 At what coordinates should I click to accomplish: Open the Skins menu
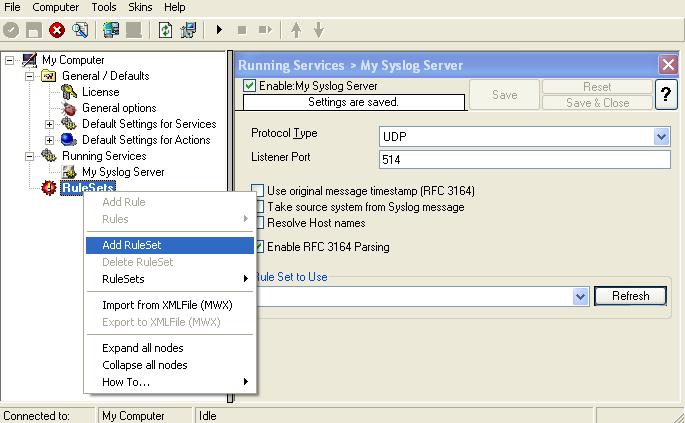140,7
